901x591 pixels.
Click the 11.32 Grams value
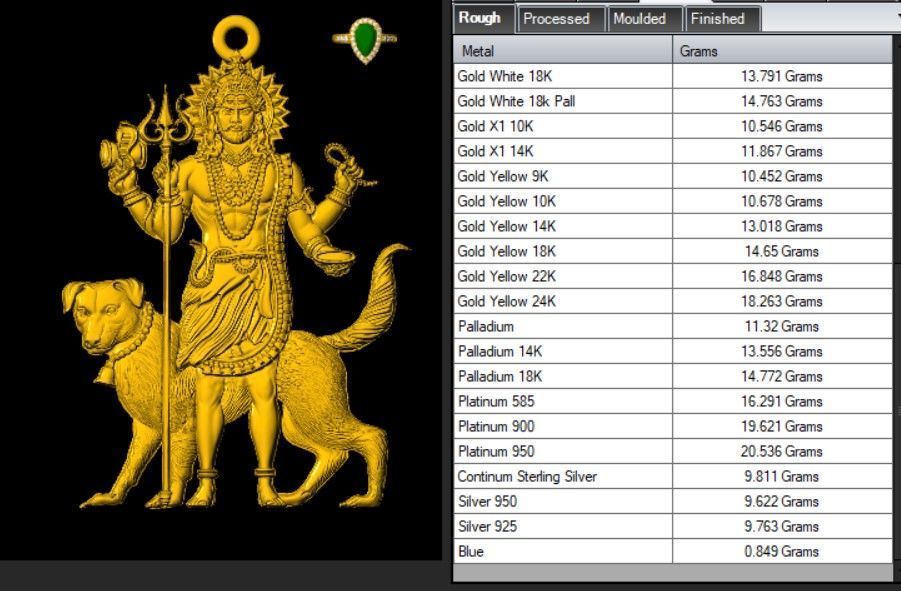point(781,326)
